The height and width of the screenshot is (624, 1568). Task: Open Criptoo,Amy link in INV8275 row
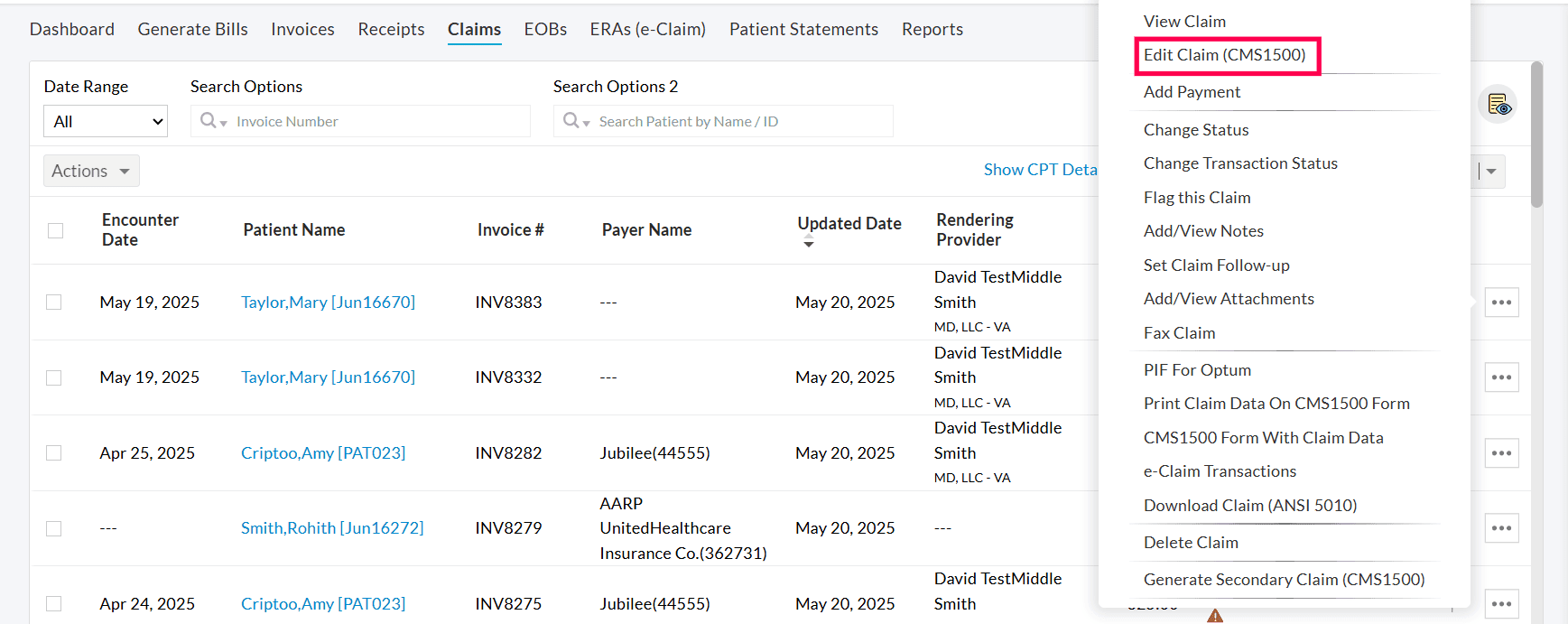pos(323,604)
